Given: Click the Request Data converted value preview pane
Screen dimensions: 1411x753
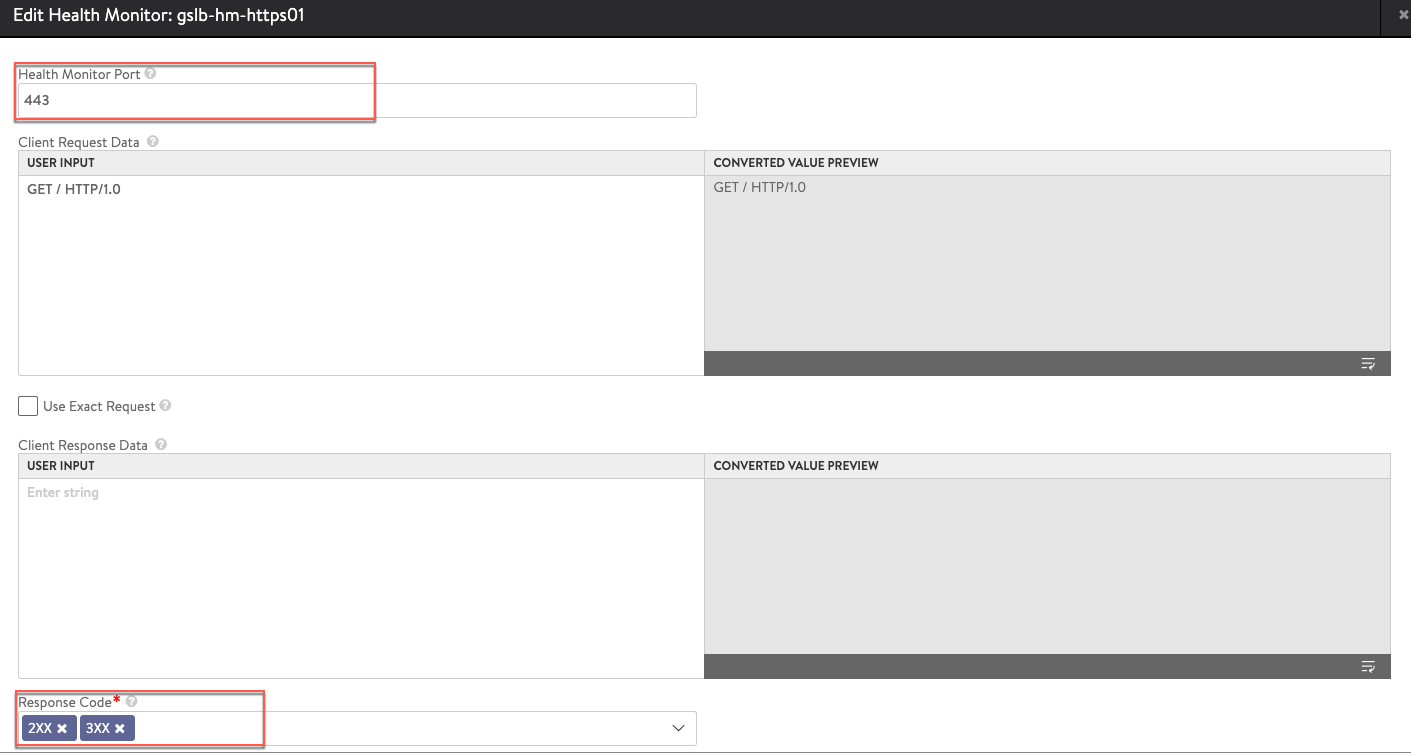Looking at the screenshot, I should point(1046,263).
